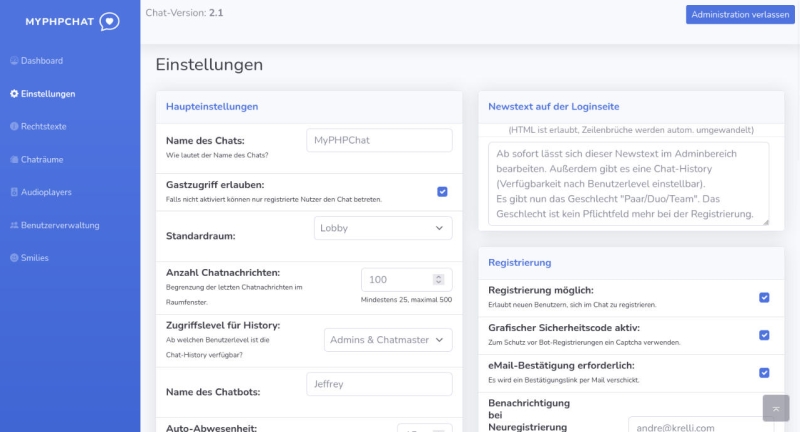
Task: Open the Auto-Abwesenheit dropdown
Action: pyautogui.click(x=424, y=428)
